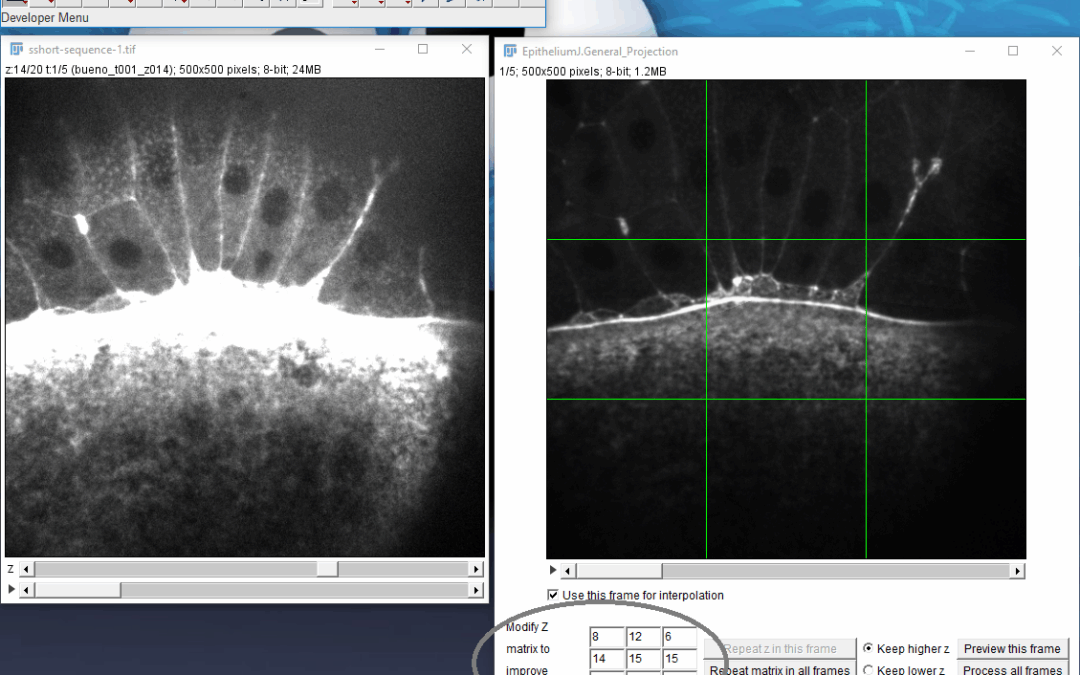Click the center grid cell of the projection image
Viewport: 1080px width, 675px height.
[x=786, y=320]
